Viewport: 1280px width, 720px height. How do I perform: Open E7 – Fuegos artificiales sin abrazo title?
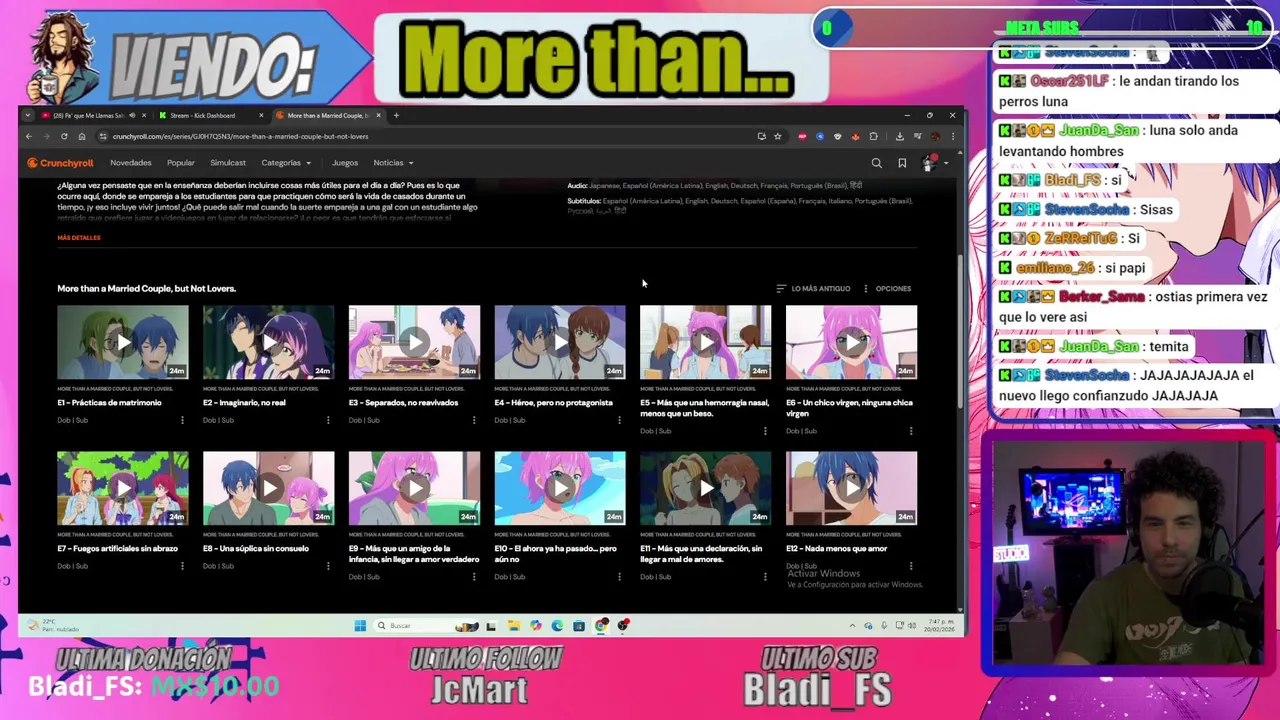click(x=117, y=549)
